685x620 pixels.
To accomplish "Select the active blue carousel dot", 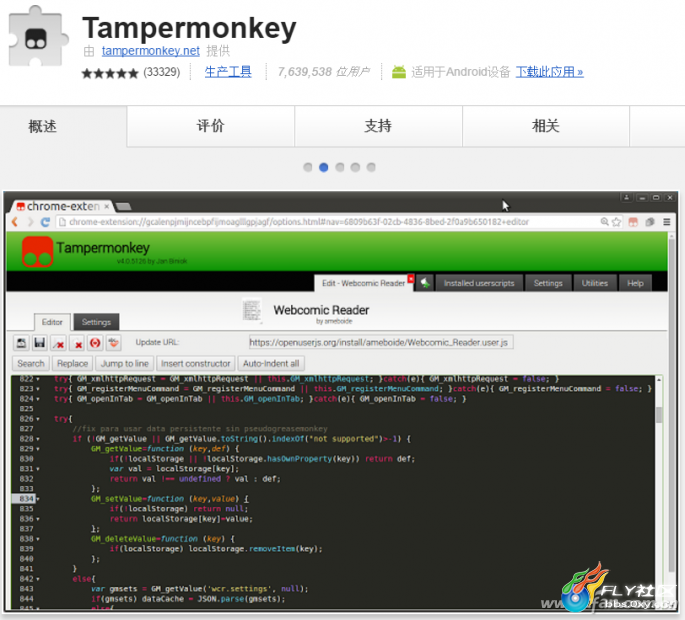I will pyautogui.click(x=324, y=167).
